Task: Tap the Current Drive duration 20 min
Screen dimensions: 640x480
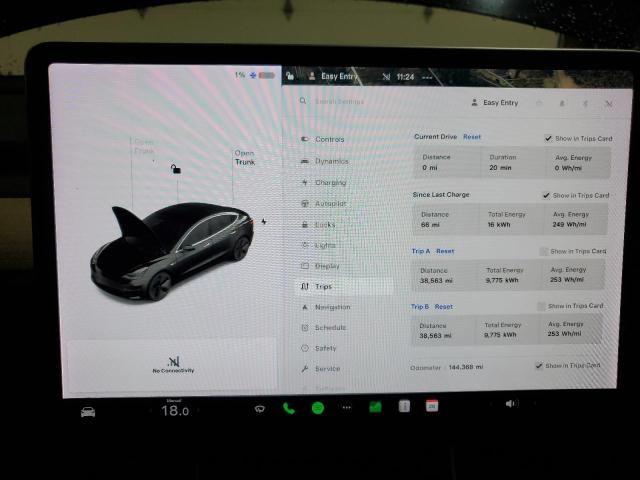Action: point(500,167)
